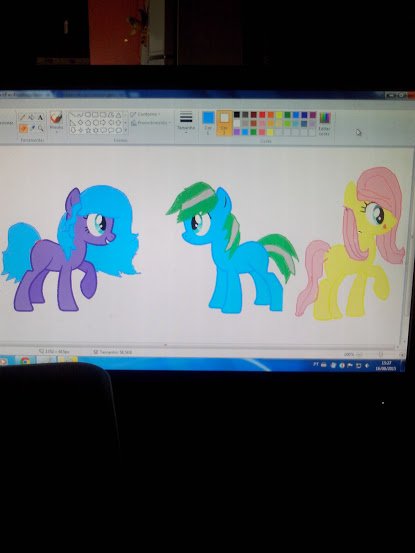Open Chrome from the taskbar
Screen dimensions: 415x553
25,361
